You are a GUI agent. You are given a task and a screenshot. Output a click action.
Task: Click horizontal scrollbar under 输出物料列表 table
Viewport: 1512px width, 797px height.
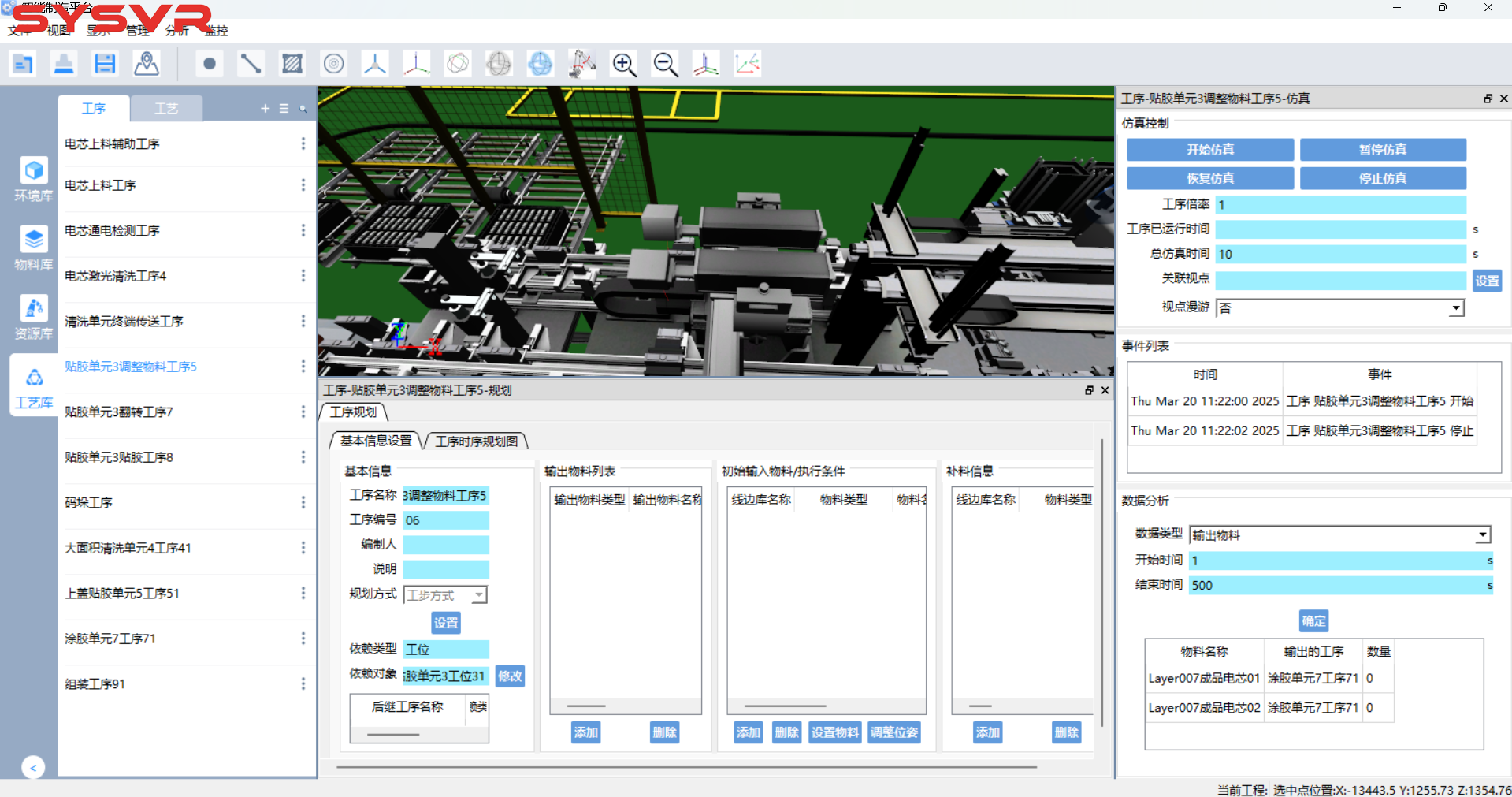tap(586, 706)
